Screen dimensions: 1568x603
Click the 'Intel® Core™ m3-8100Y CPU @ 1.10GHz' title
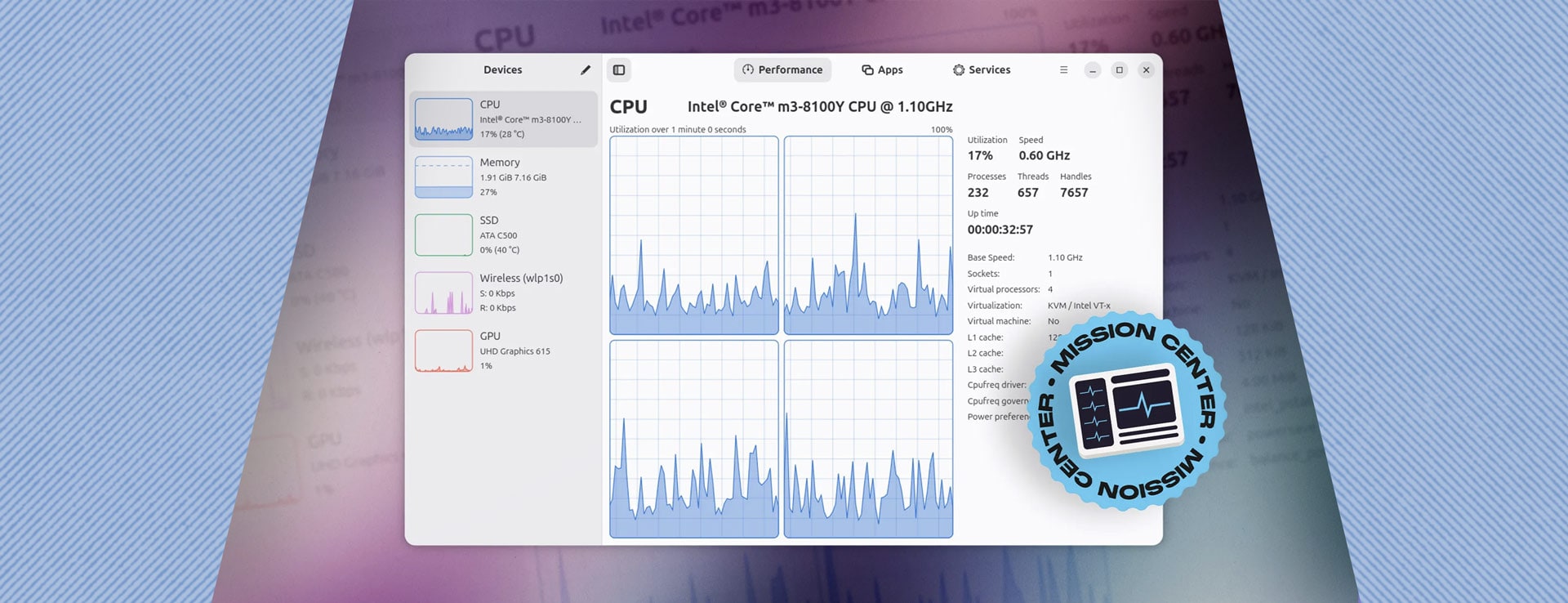tap(820, 107)
